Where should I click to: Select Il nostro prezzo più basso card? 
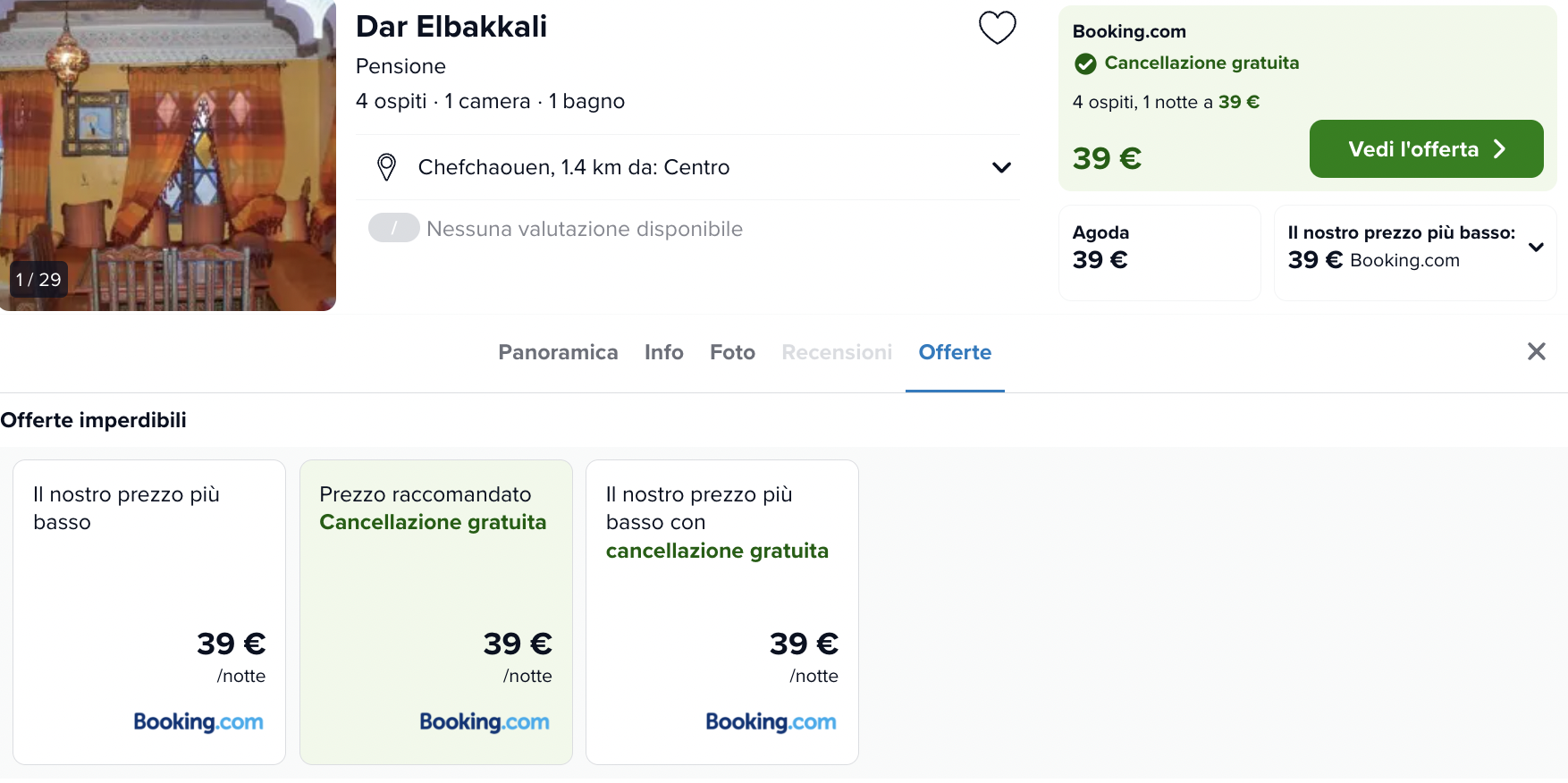coord(149,612)
